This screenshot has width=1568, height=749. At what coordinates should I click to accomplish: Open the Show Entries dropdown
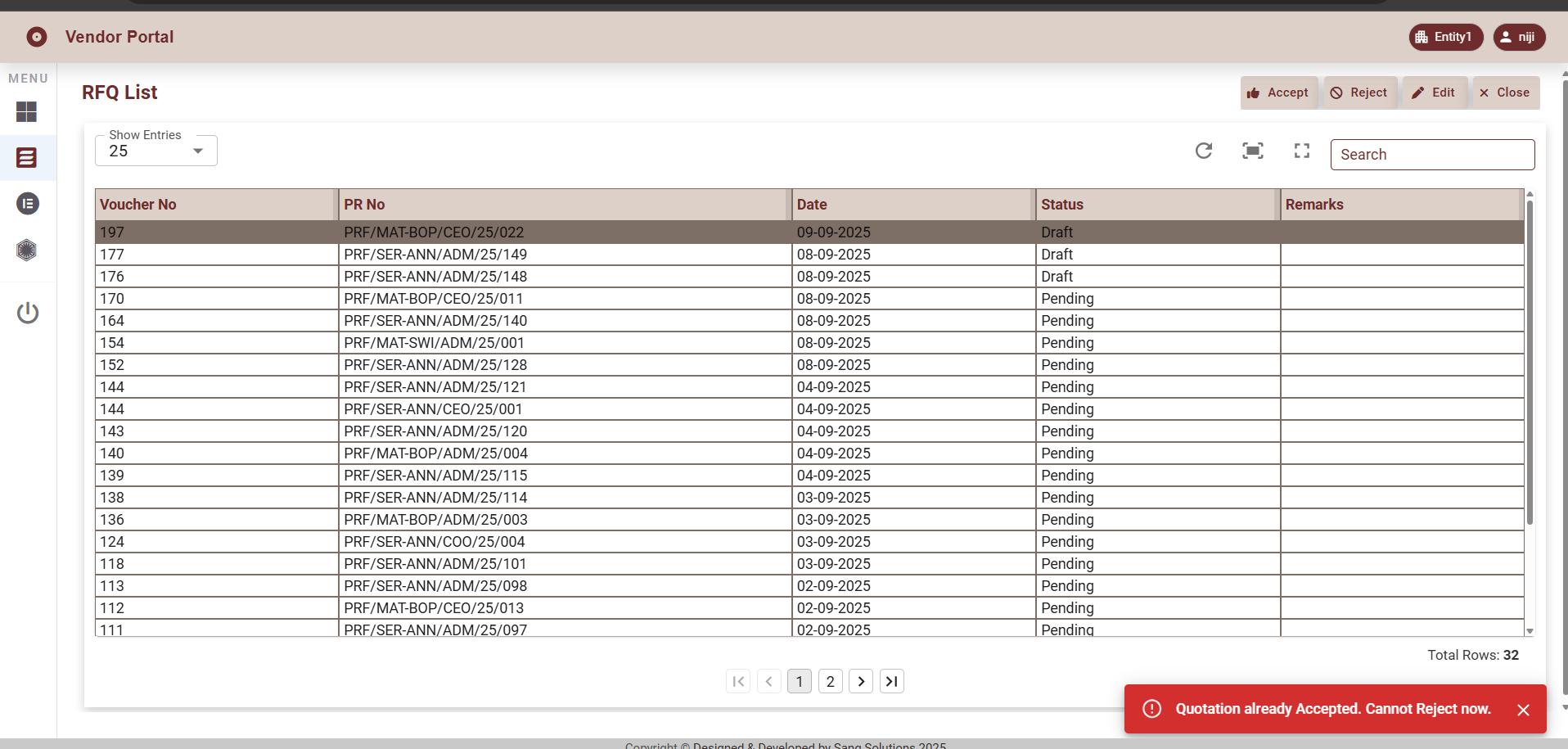pyautogui.click(x=155, y=151)
